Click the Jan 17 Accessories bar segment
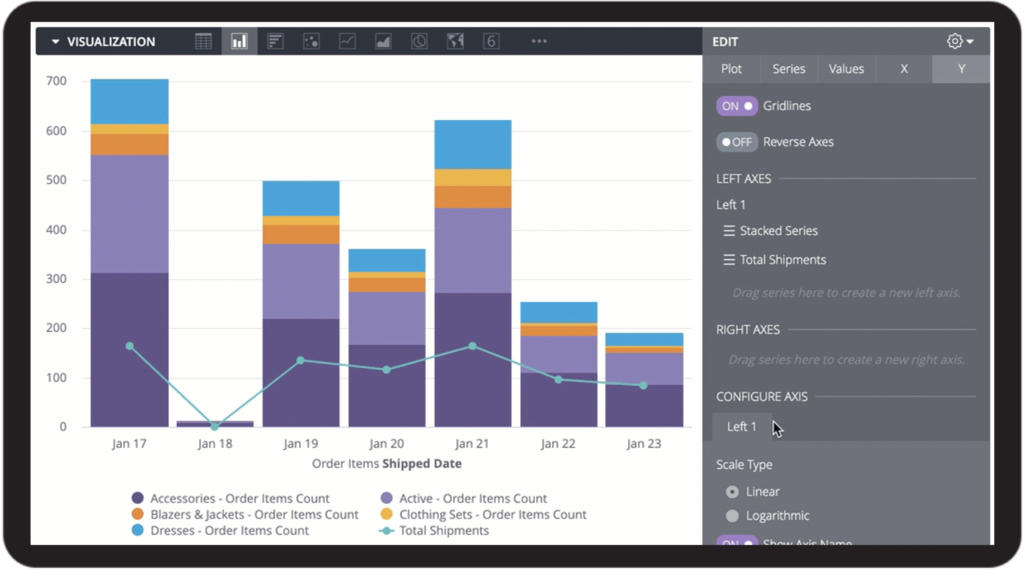 pyautogui.click(x=129, y=350)
